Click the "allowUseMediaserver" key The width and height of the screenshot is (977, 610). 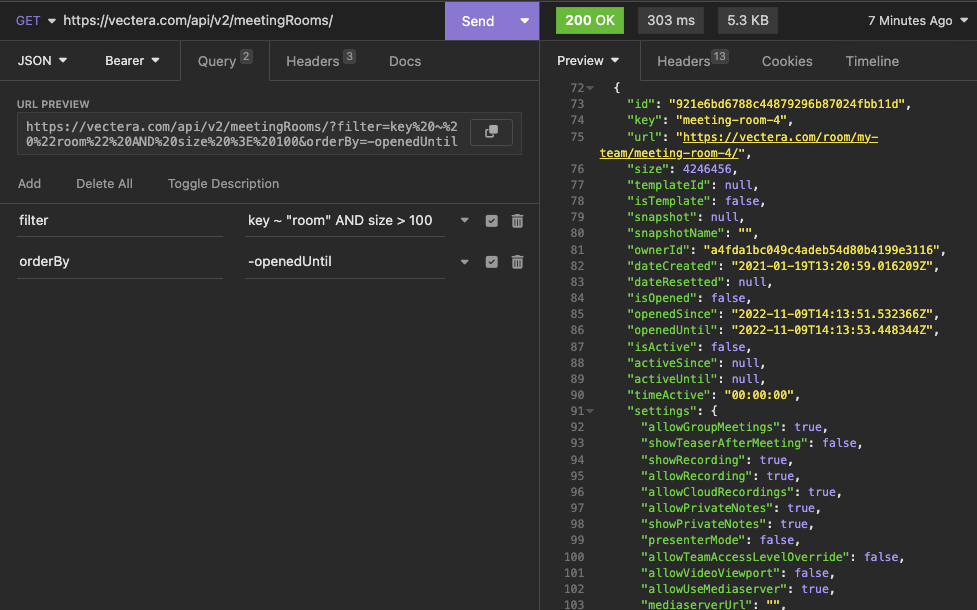714,589
